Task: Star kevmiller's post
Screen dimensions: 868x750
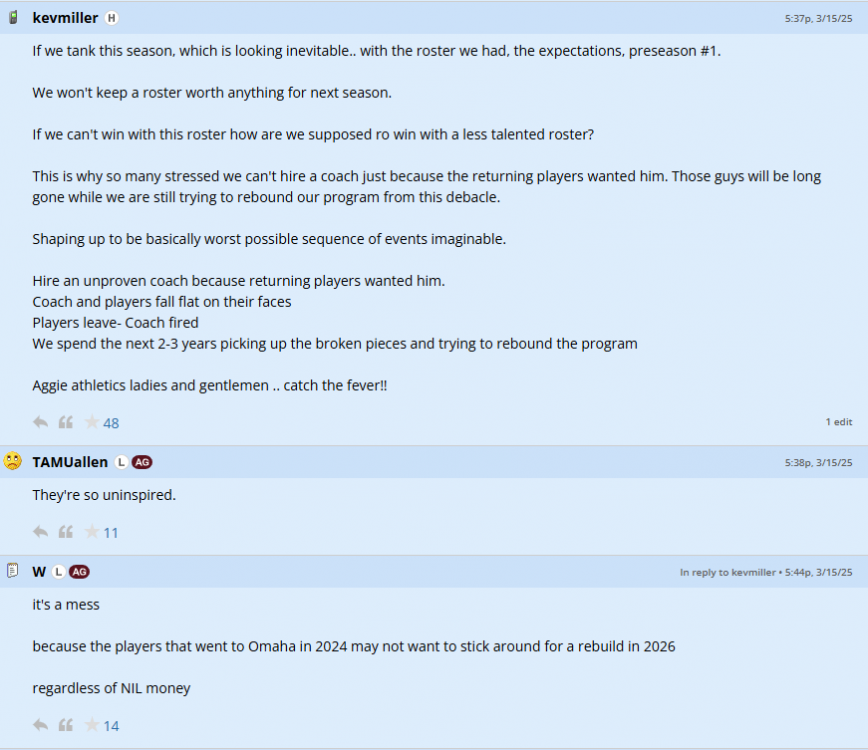Action: 91,422
